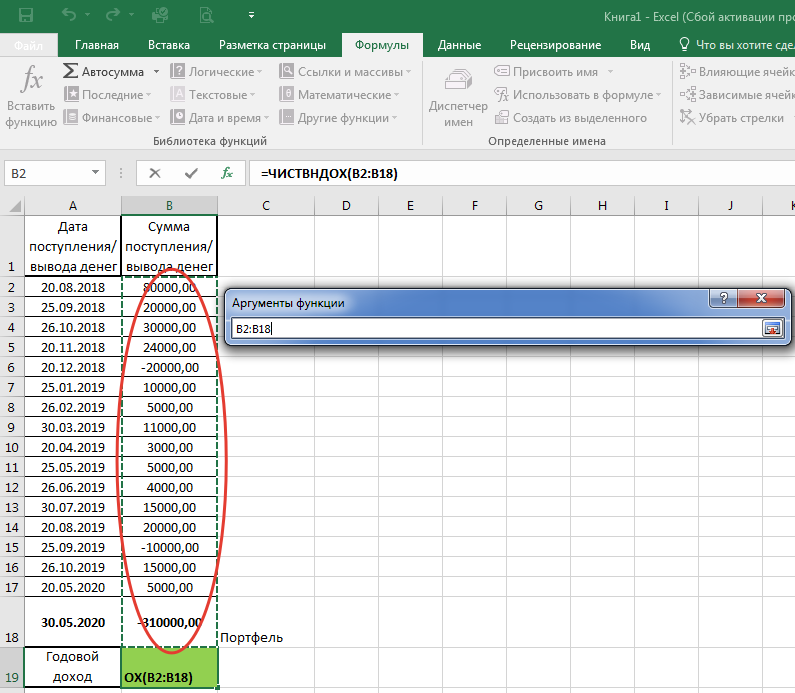This screenshot has width=795, height=693.
Task: Open the Customize Quick Access Toolbar arrow
Action: coord(251,15)
